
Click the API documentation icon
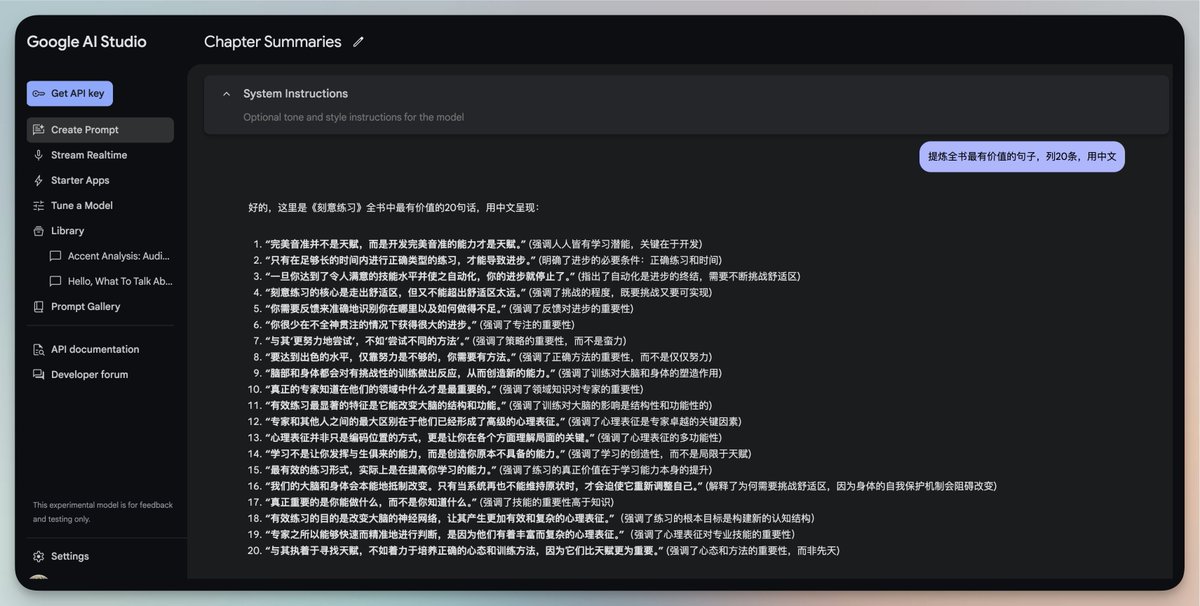pyautogui.click(x=39, y=349)
